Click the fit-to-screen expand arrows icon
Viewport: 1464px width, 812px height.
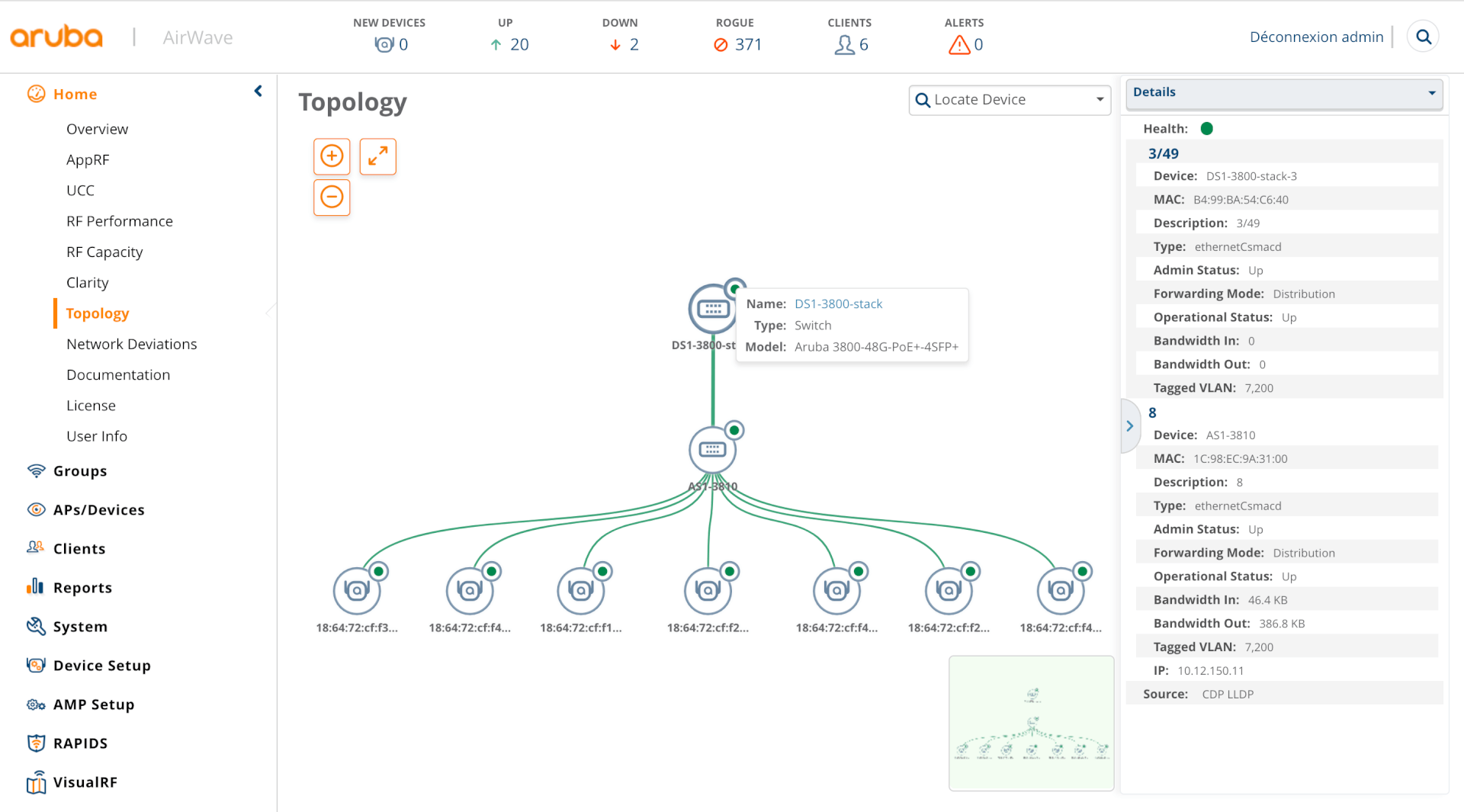(x=377, y=156)
